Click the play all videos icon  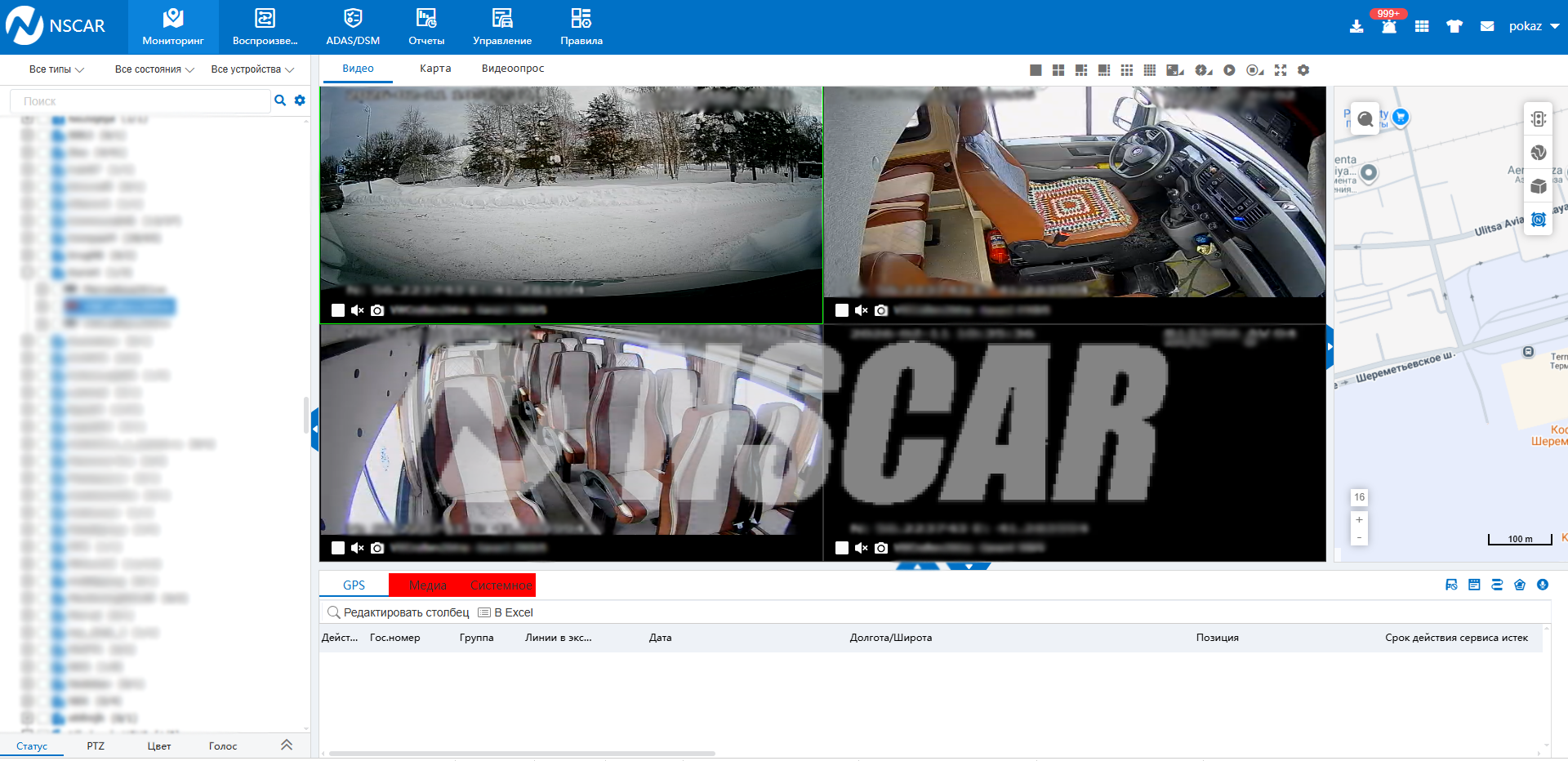click(1229, 70)
